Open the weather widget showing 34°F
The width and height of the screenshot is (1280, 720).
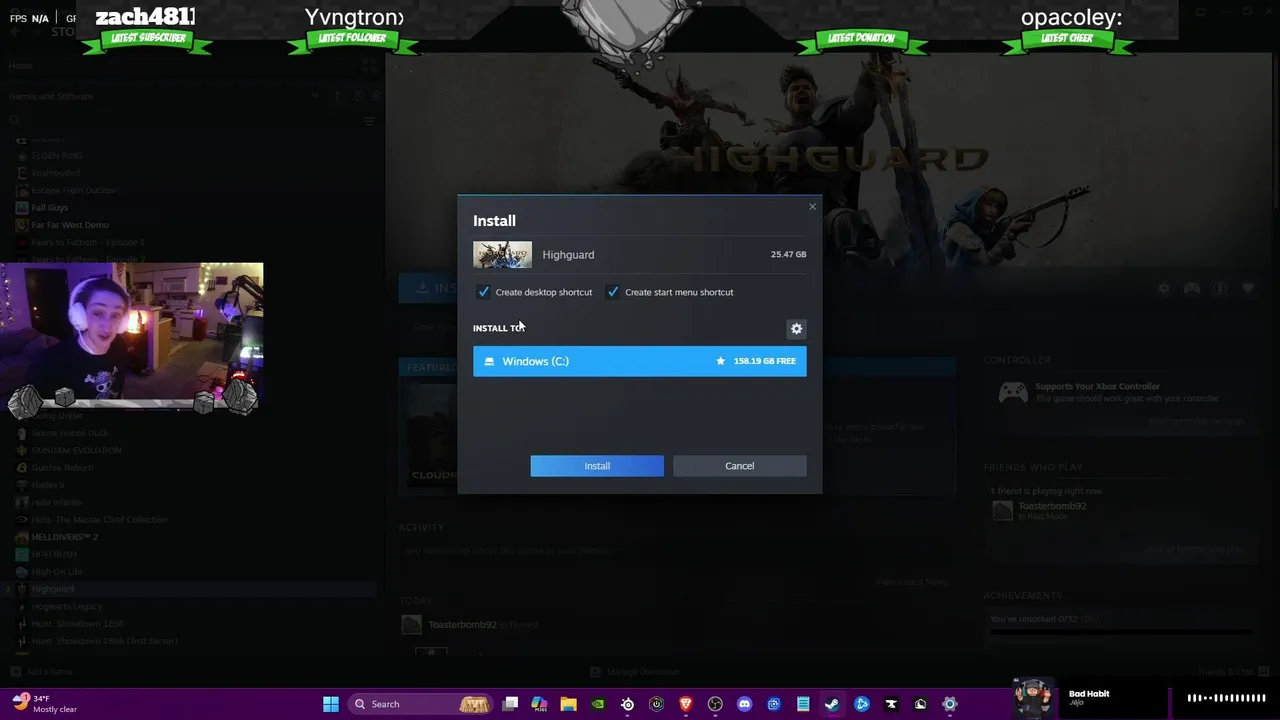click(45, 704)
